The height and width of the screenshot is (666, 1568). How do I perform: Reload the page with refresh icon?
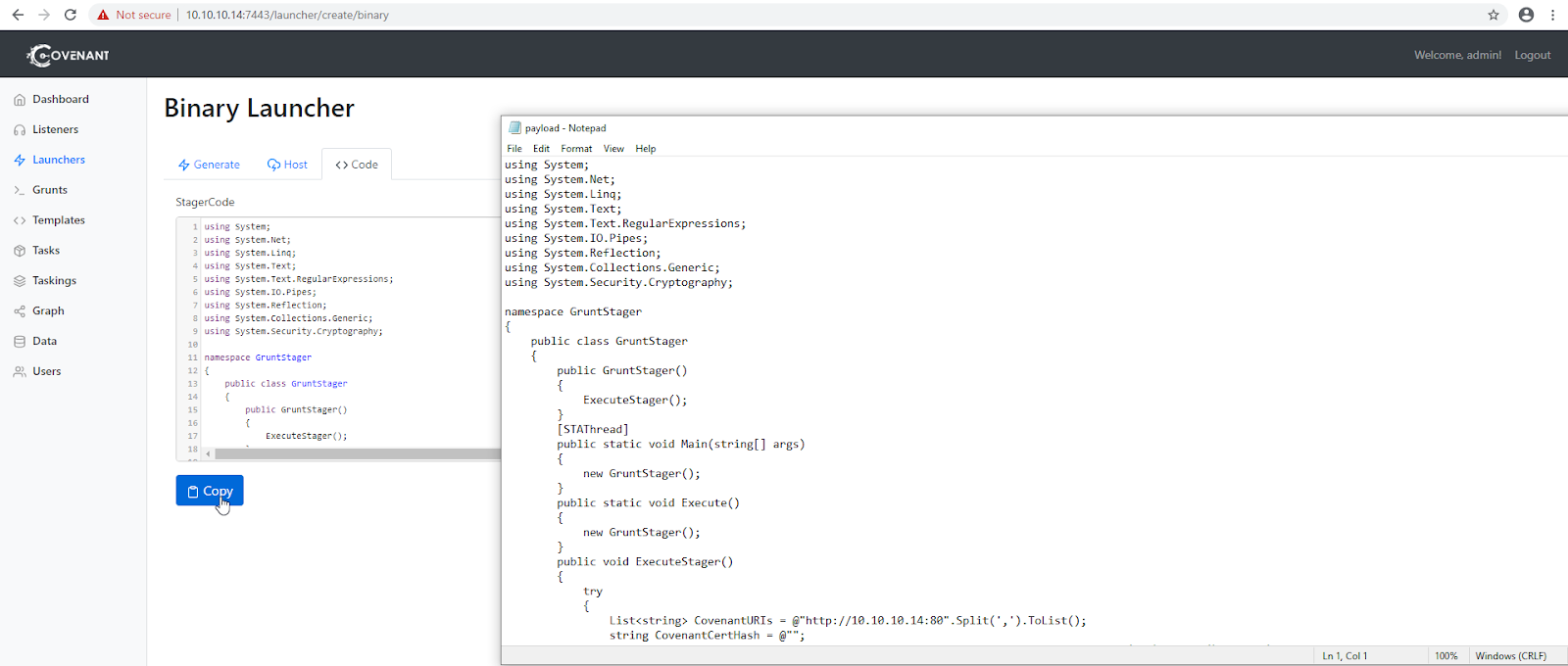tap(71, 15)
